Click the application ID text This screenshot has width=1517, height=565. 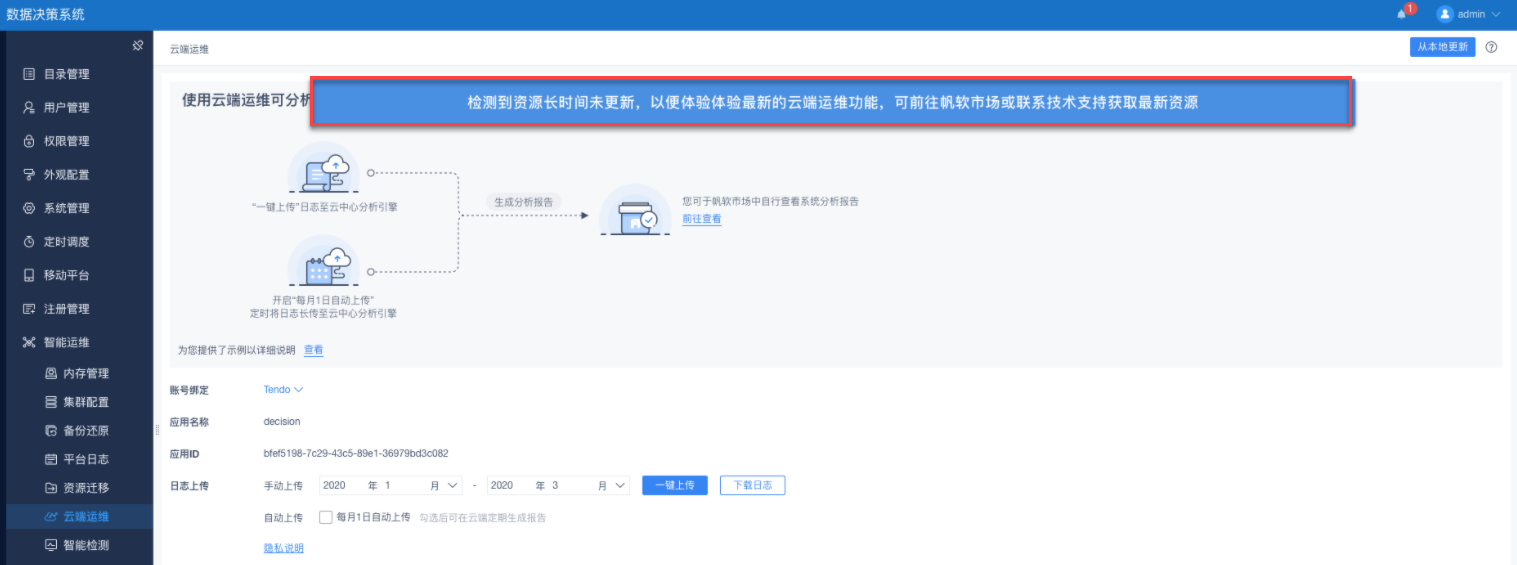[x=356, y=453]
